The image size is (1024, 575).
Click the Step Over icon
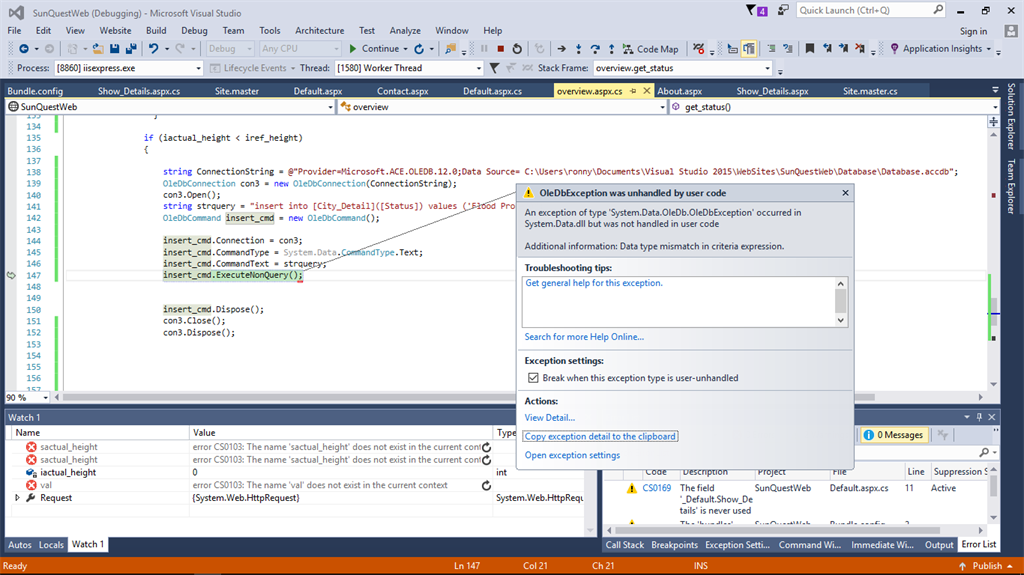595,49
